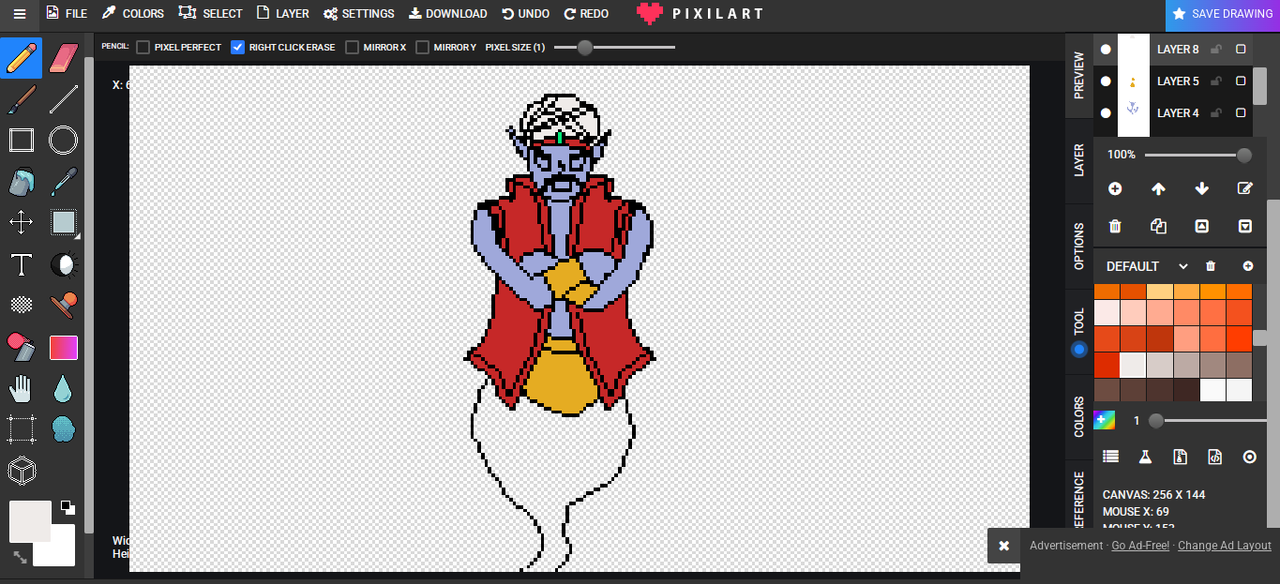Open the LAYER menu
Image resolution: width=1280 pixels, height=584 pixels.
click(283, 14)
